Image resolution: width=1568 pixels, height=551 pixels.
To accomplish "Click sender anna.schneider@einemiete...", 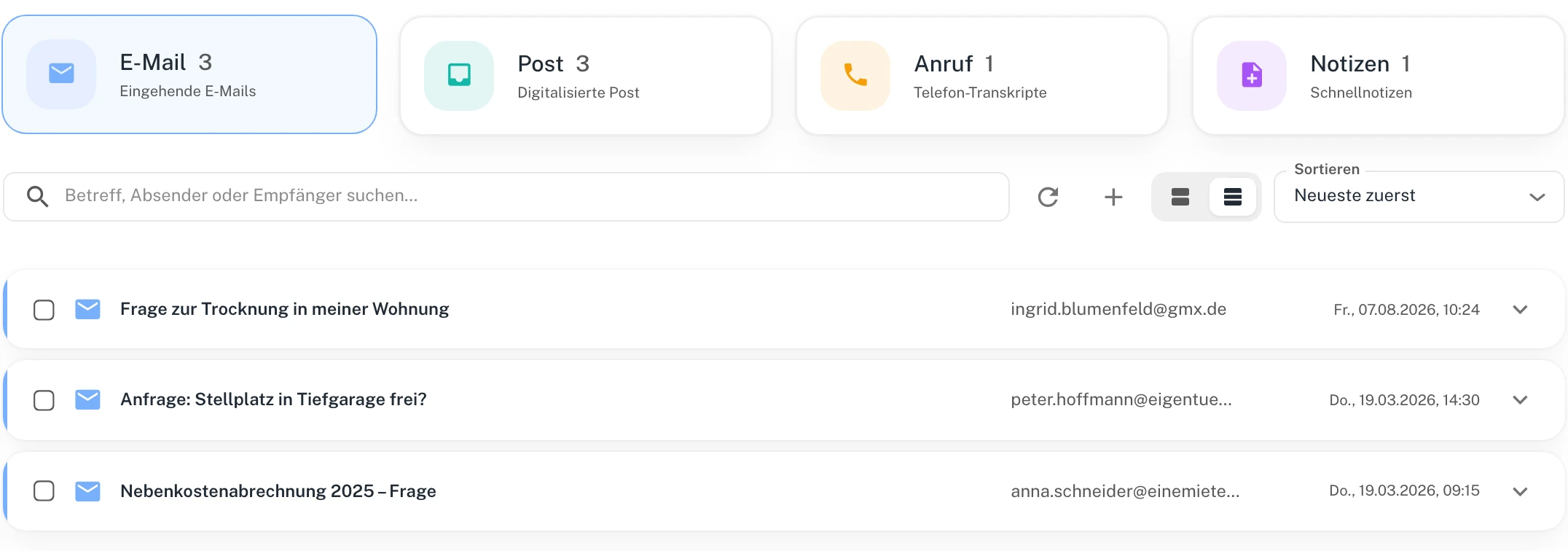I will click(x=1125, y=491).
